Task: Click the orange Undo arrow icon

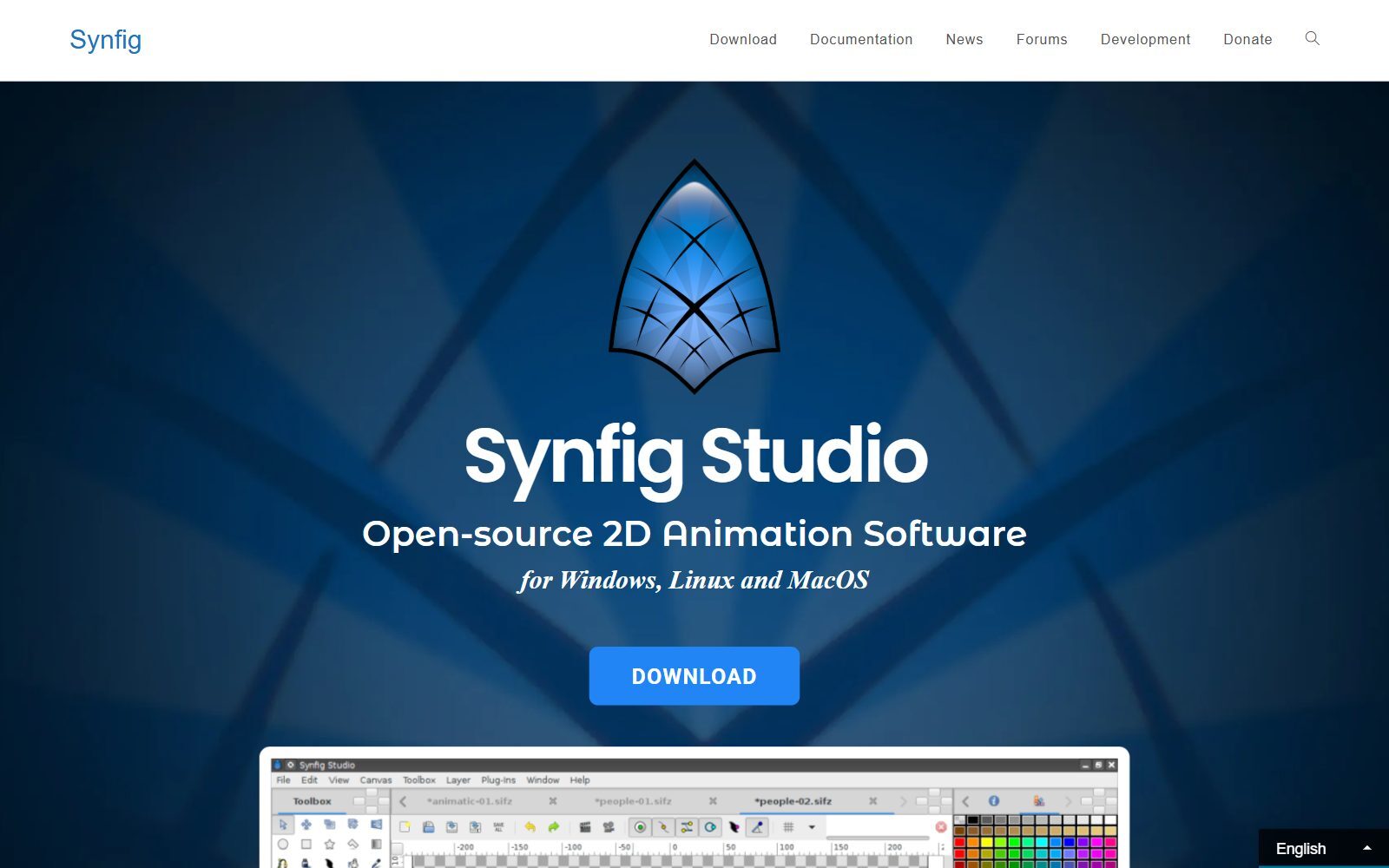Action: (x=530, y=827)
